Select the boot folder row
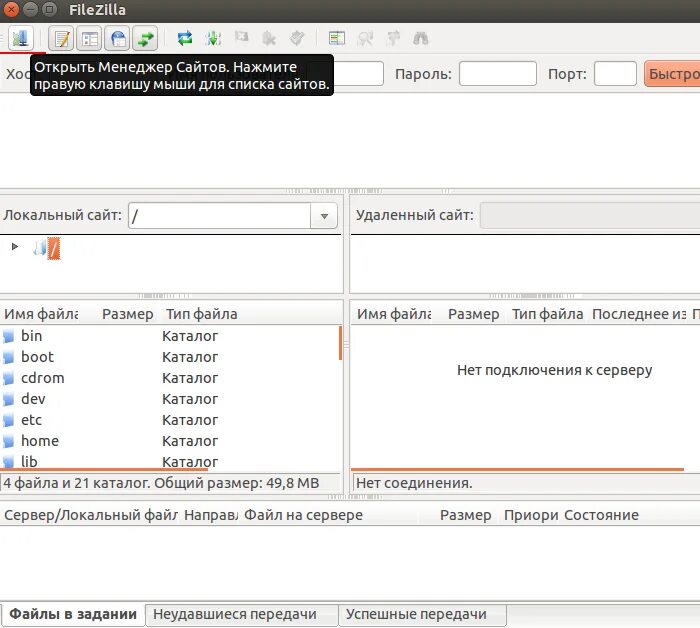The width and height of the screenshot is (700, 628). coord(170,357)
